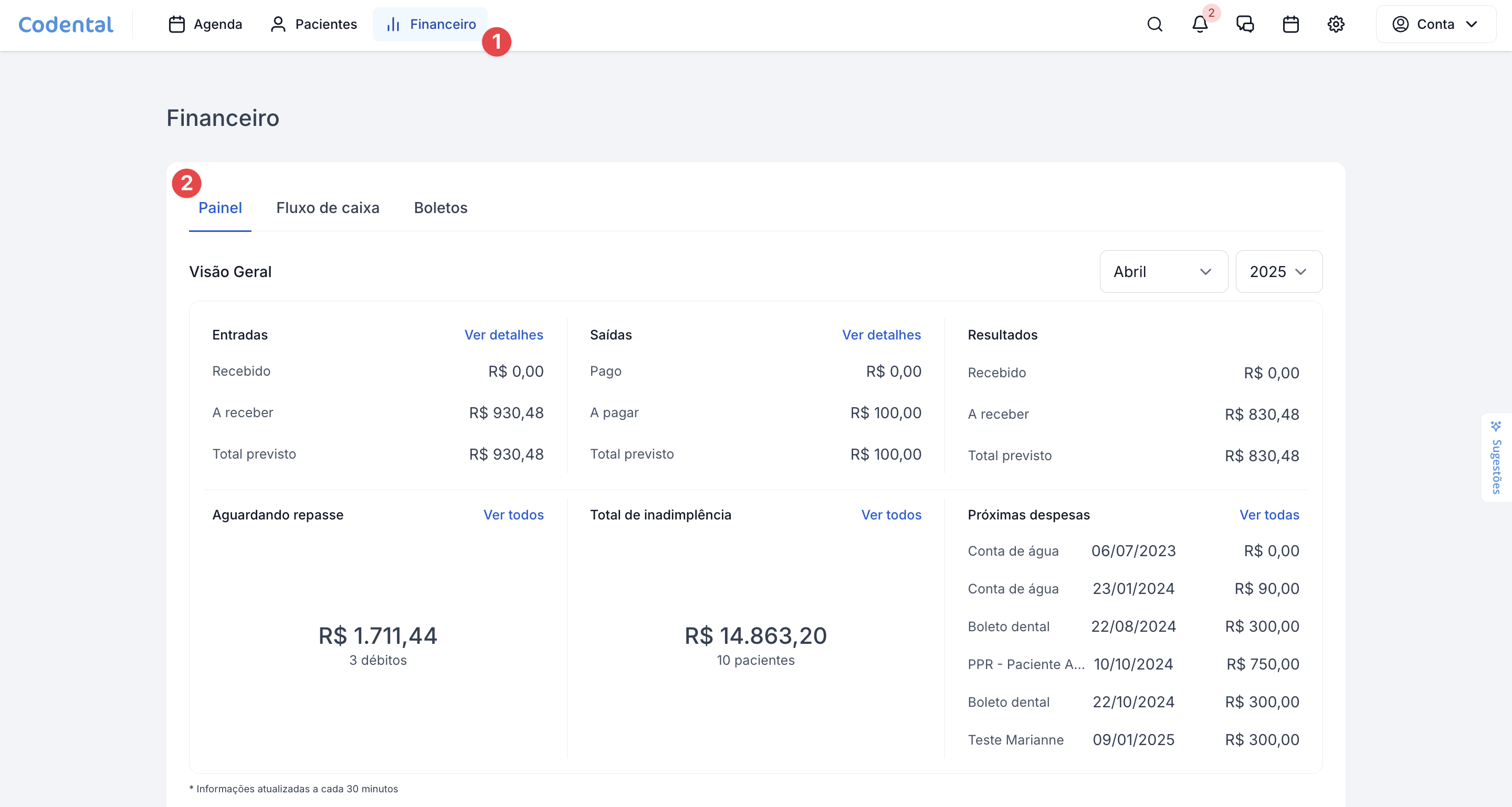Click red step marker number 2
This screenshot has height=807, width=1512.
[187, 183]
